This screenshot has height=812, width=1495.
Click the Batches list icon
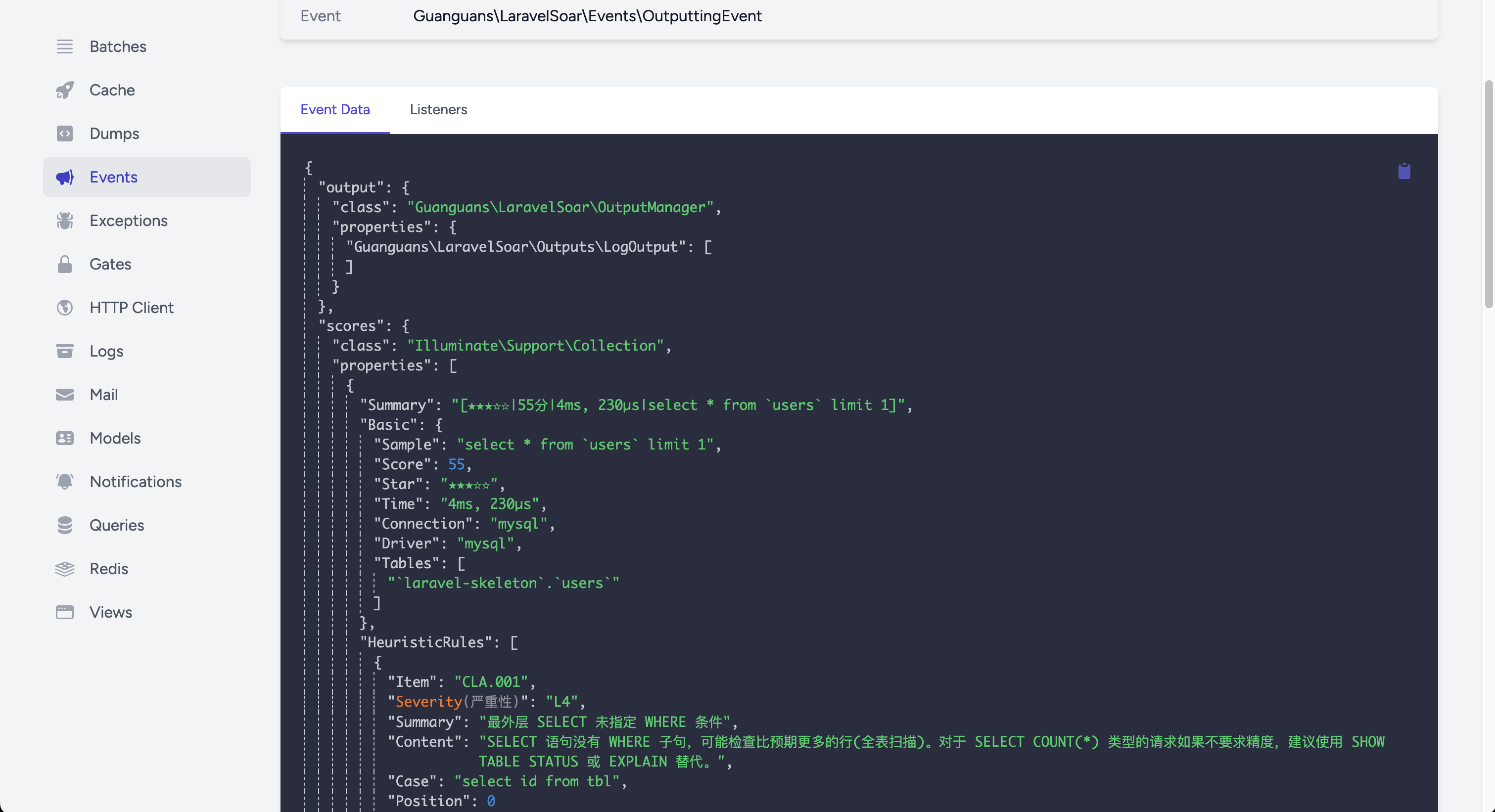64,46
